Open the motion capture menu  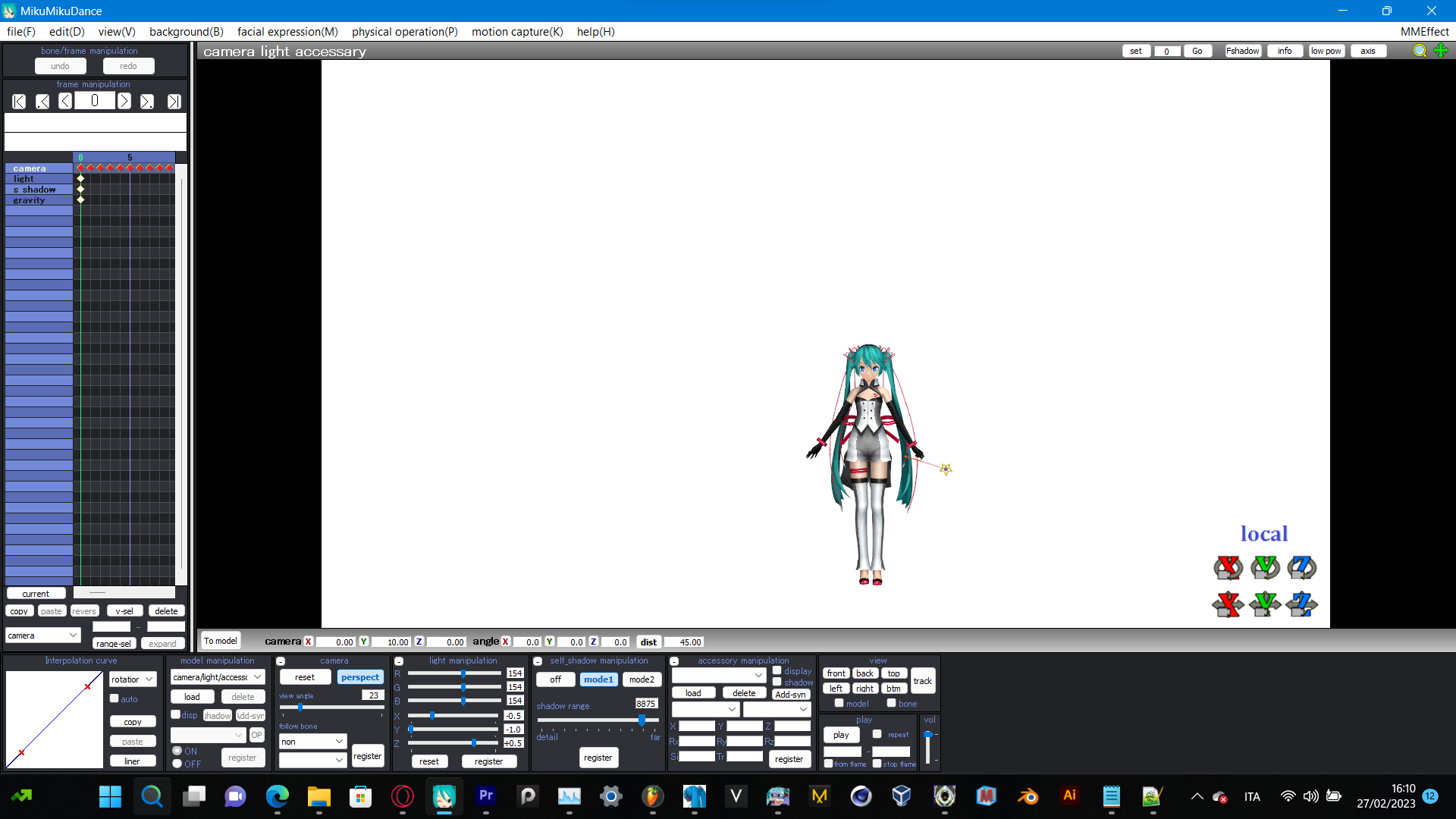pyautogui.click(x=517, y=32)
